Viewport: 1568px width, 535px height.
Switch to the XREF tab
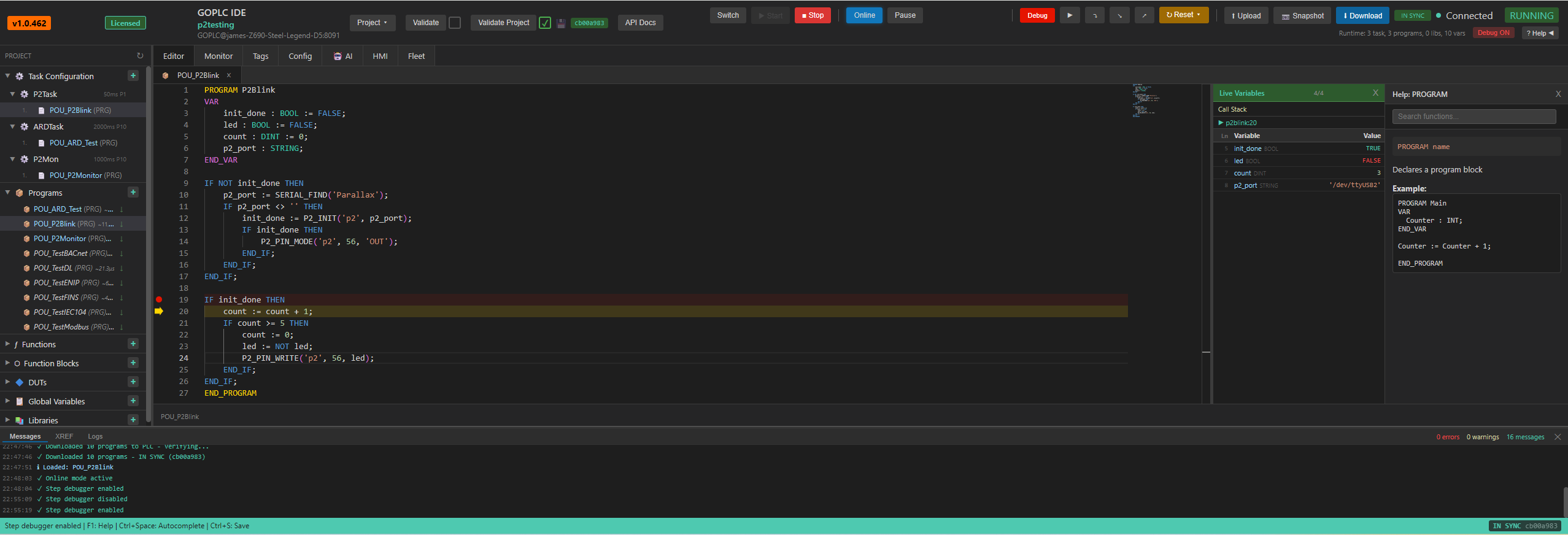tap(64, 436)
